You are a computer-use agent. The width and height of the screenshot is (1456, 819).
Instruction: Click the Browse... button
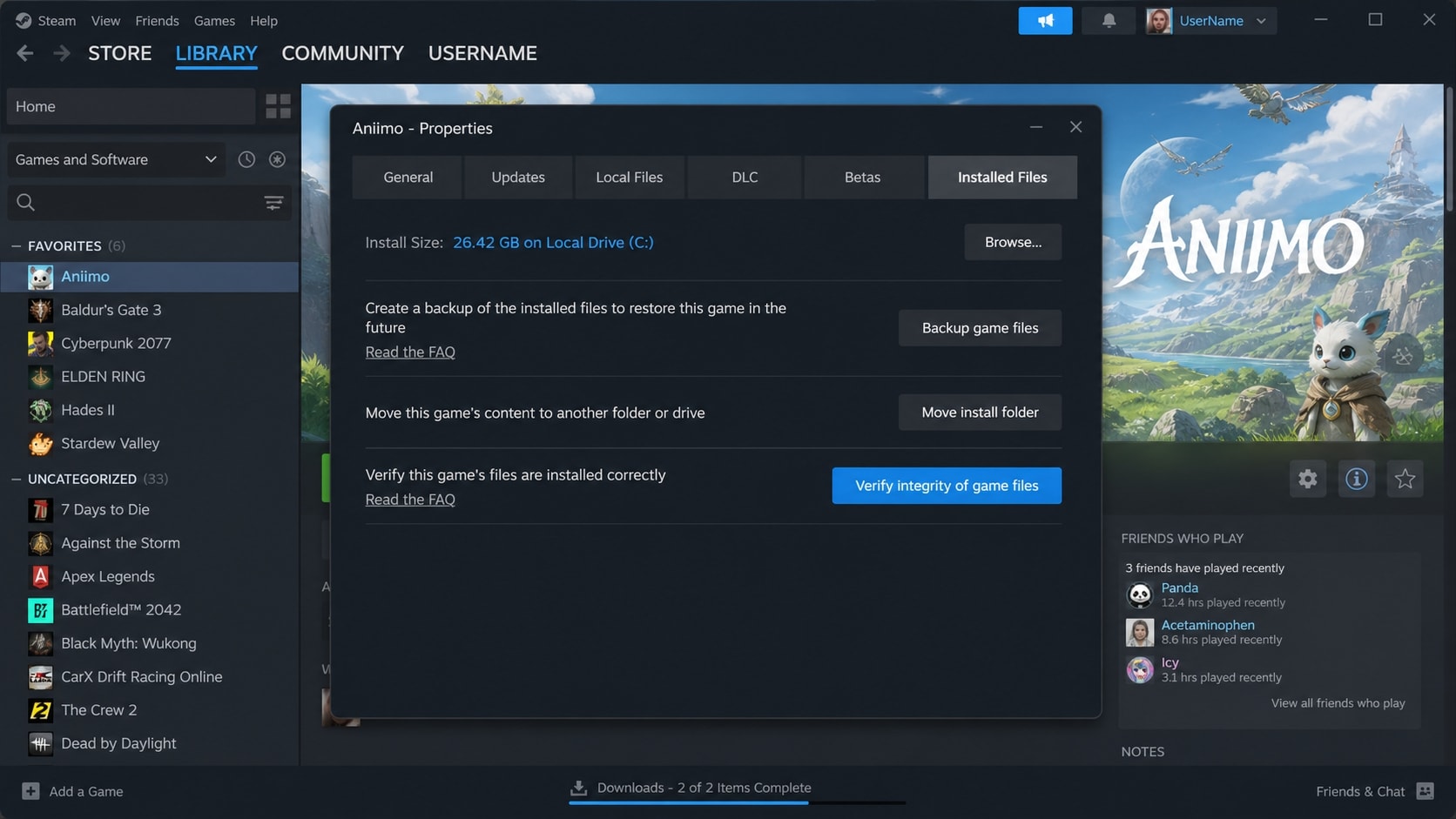pyautogui.click(x=1013, y=242)
